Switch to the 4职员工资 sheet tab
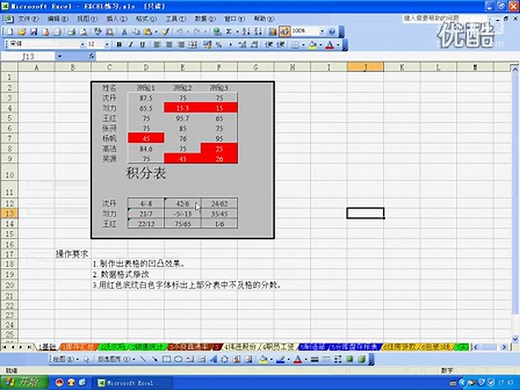Image resolution: width=520 pixels, height=390 pixels. click(x=278, y=347)
